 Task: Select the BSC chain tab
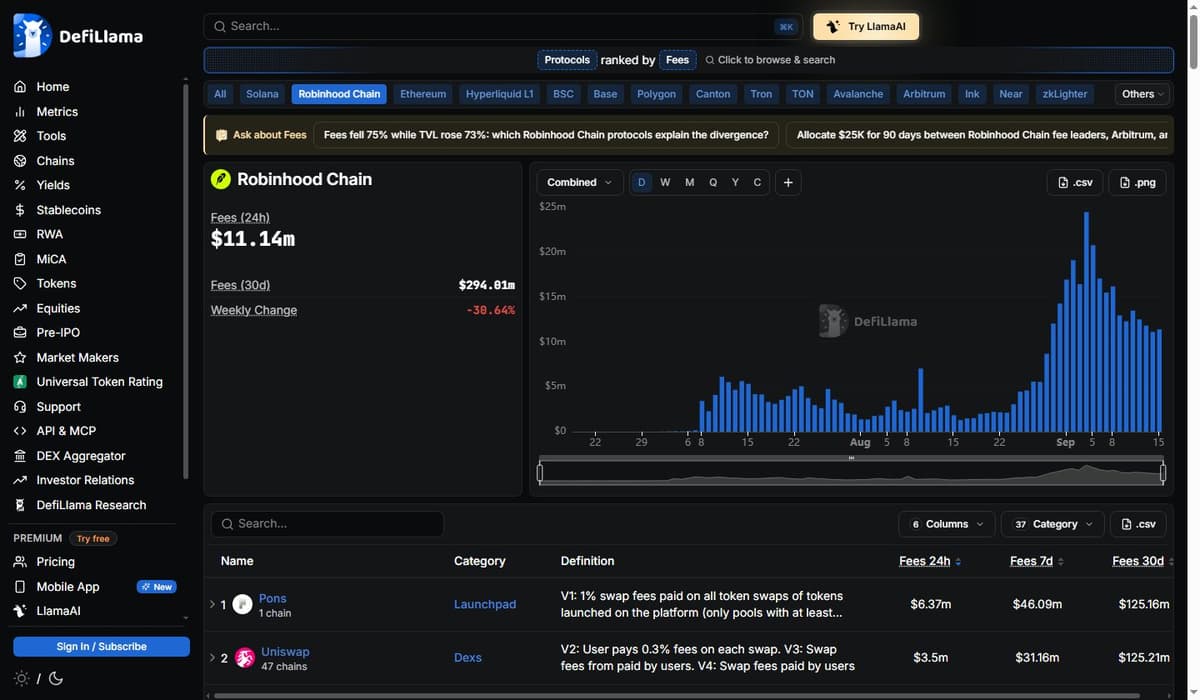563,94
